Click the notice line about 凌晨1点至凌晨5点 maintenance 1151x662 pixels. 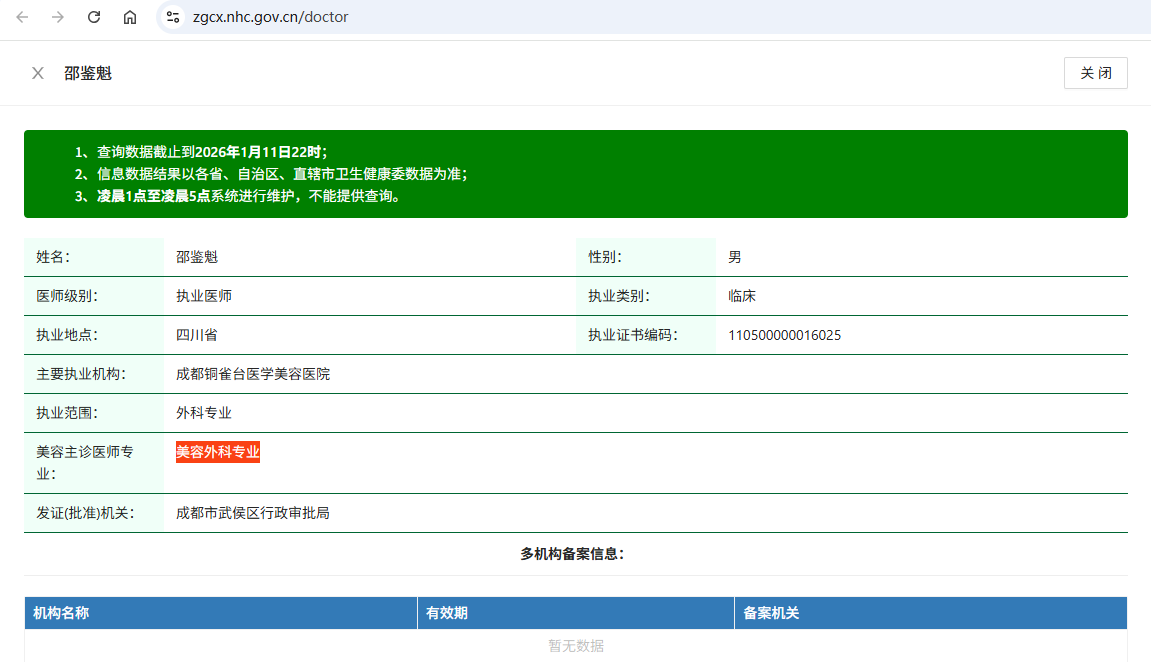[x=238, y=196]
